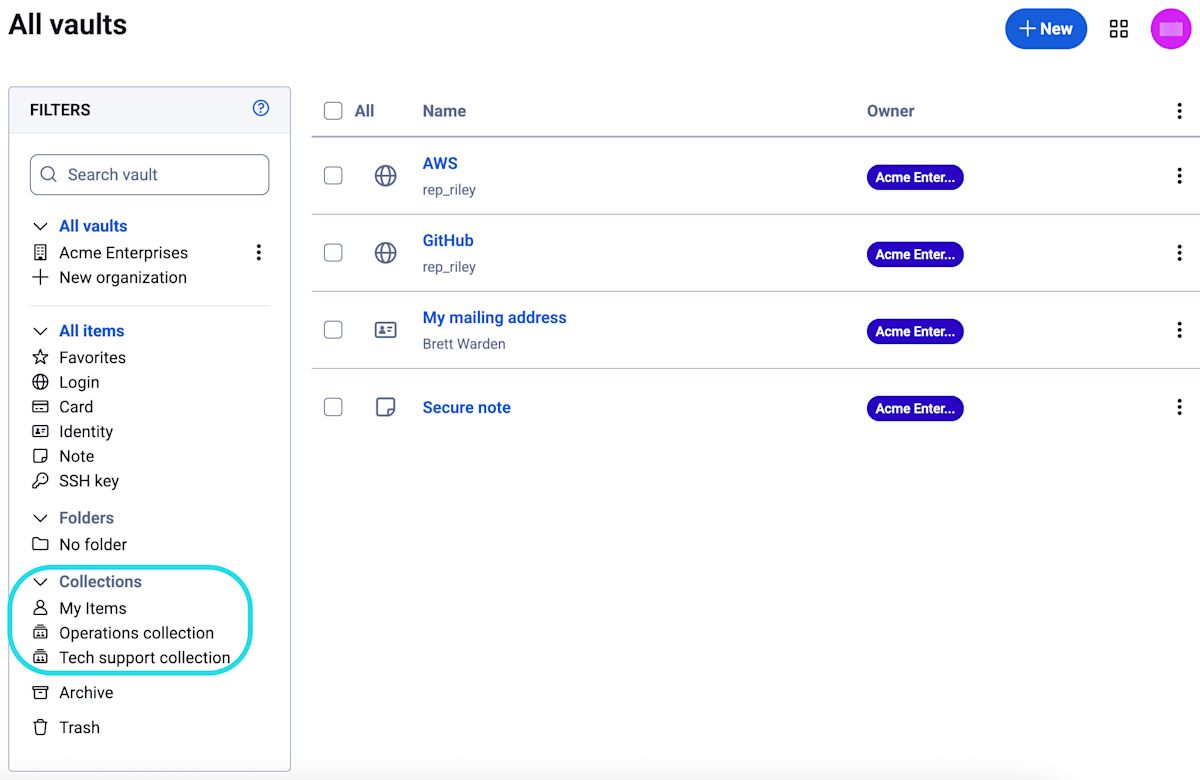Filter by SSH key type
This screenshot has width=1200, height=780.
(x=88, y=481)
